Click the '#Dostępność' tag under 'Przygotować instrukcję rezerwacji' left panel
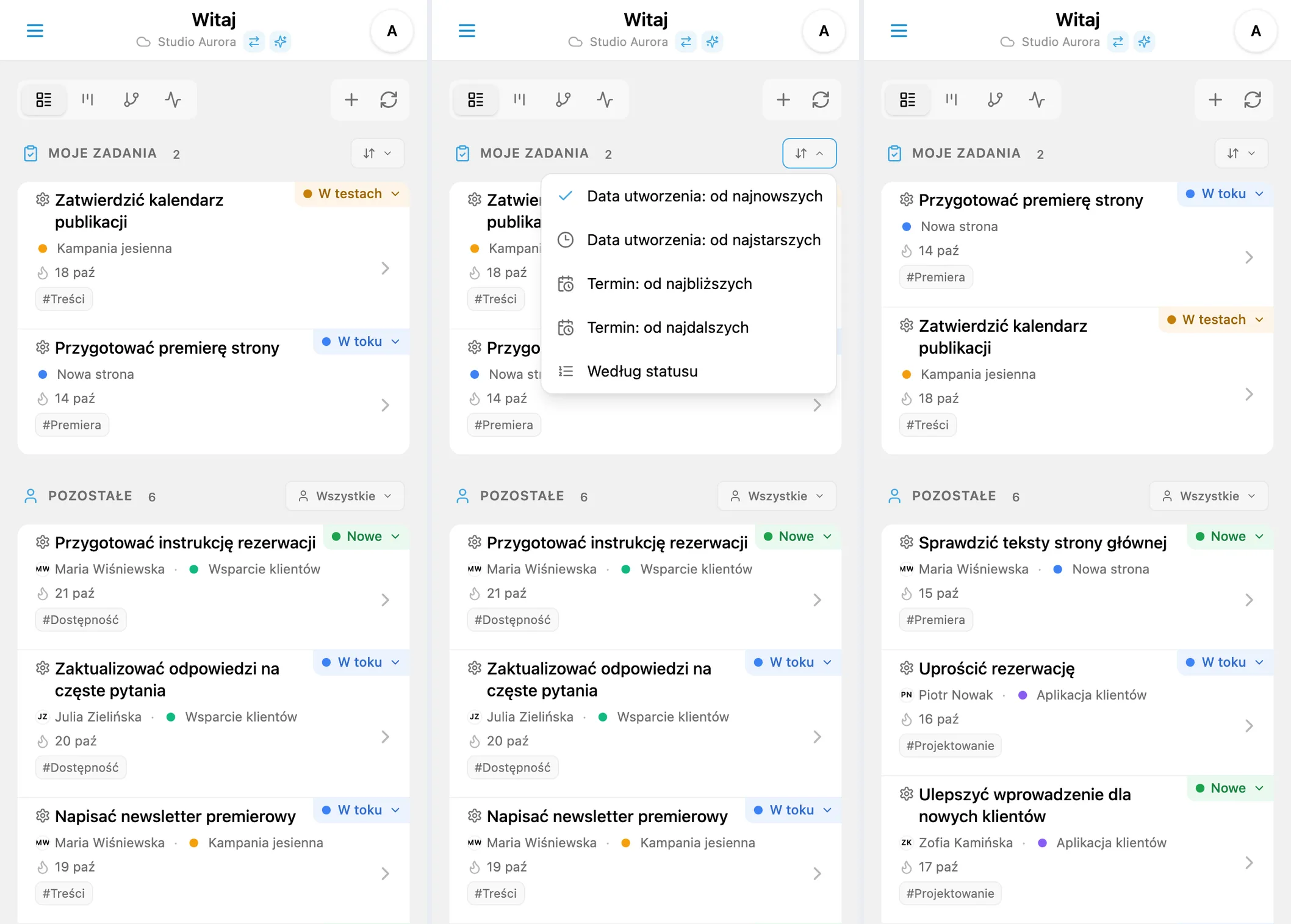The image size is (1291, 924). (x=81, y=620)
